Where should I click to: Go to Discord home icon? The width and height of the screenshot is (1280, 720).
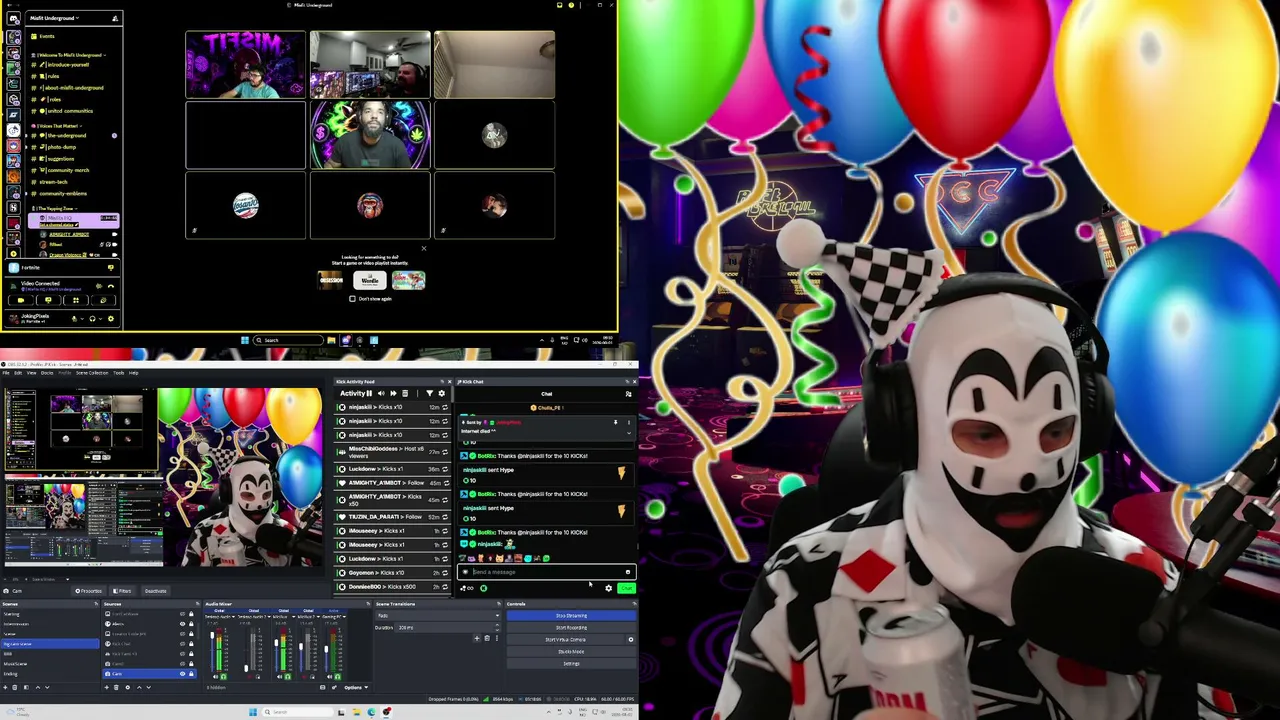13,18
